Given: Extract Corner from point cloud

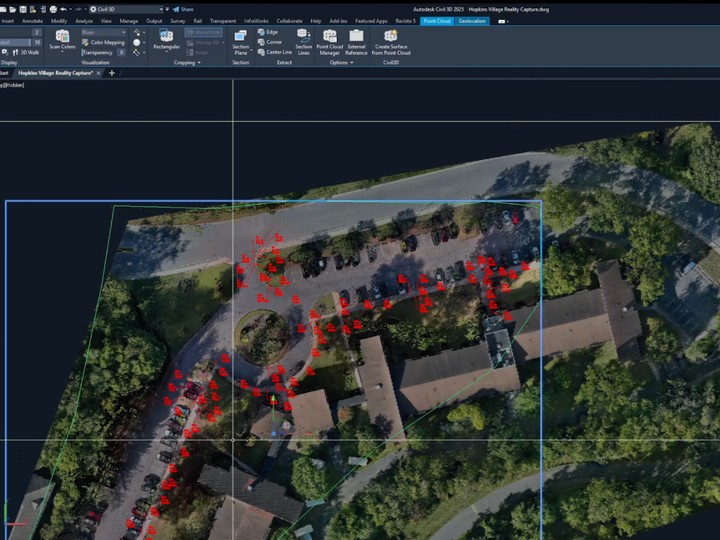Looking at the screenshot, I should pos(270,42).
